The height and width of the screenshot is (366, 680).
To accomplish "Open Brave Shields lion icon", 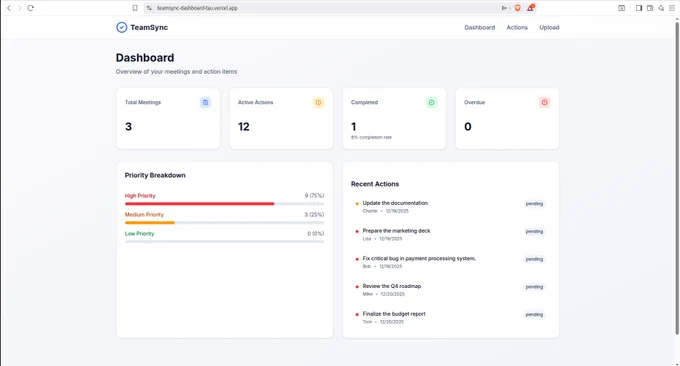I will 517,8.
